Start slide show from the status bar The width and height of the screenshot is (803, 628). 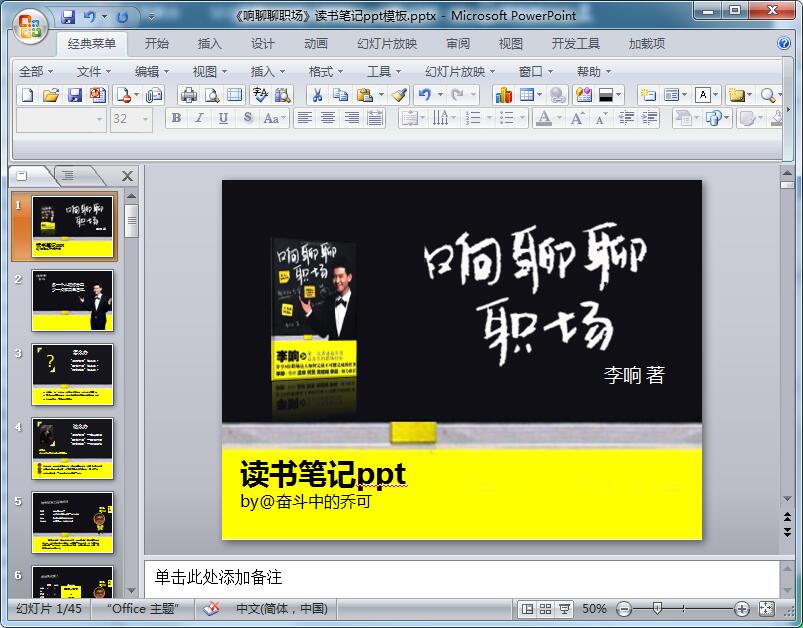[564, 609]
